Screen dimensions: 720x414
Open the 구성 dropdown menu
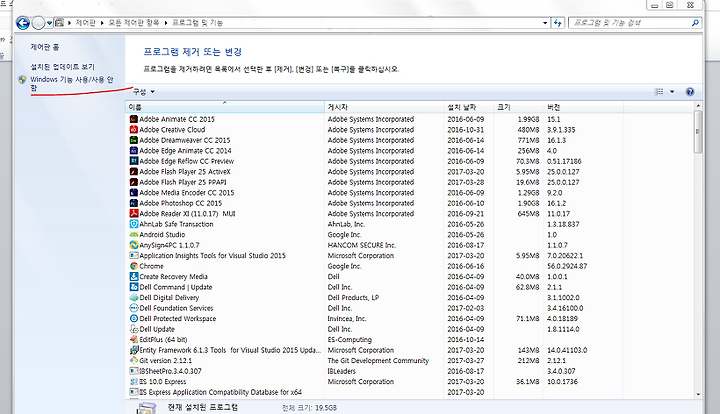click(144, 92)
